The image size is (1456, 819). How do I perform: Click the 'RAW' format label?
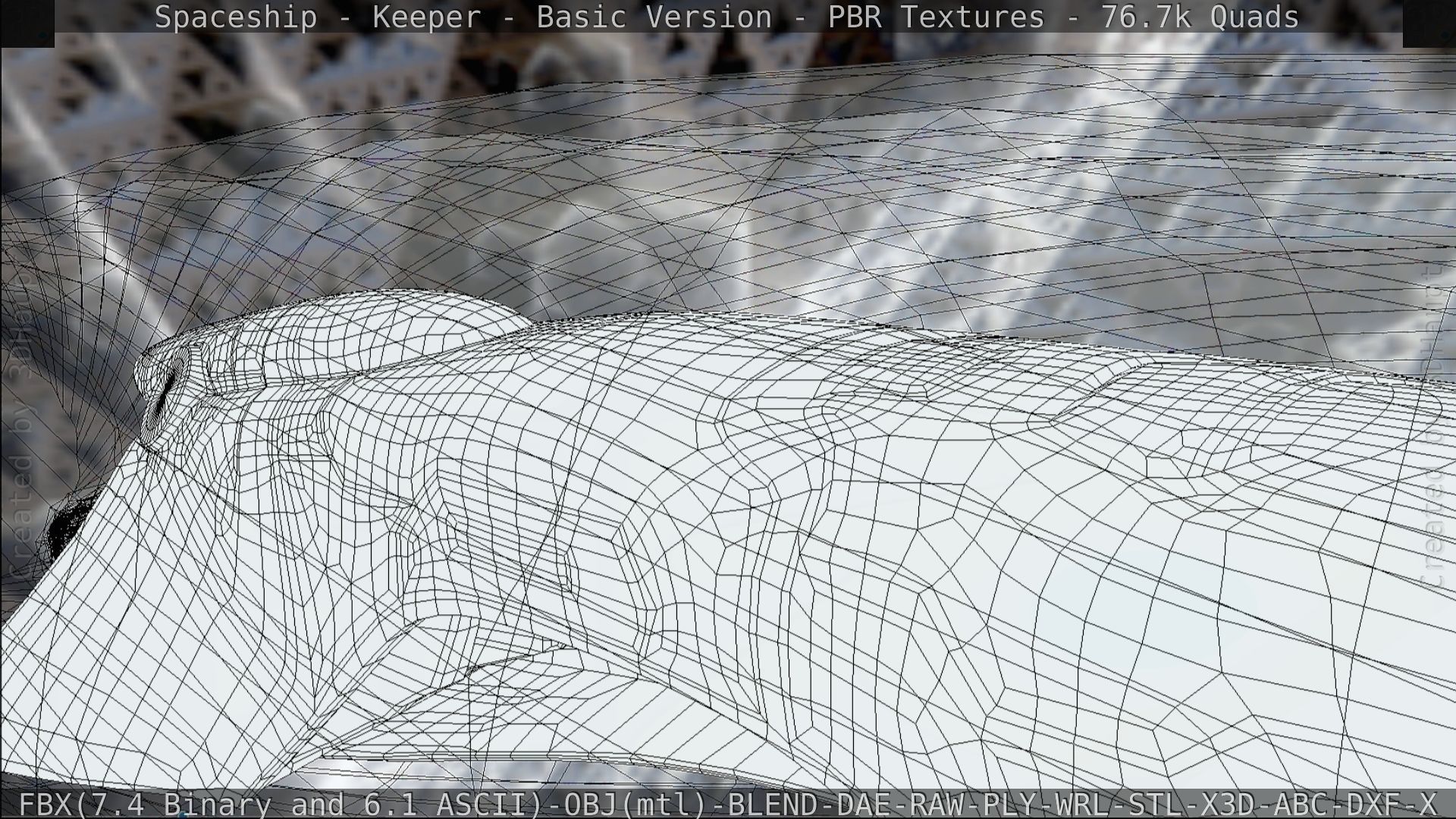point(937,804)
